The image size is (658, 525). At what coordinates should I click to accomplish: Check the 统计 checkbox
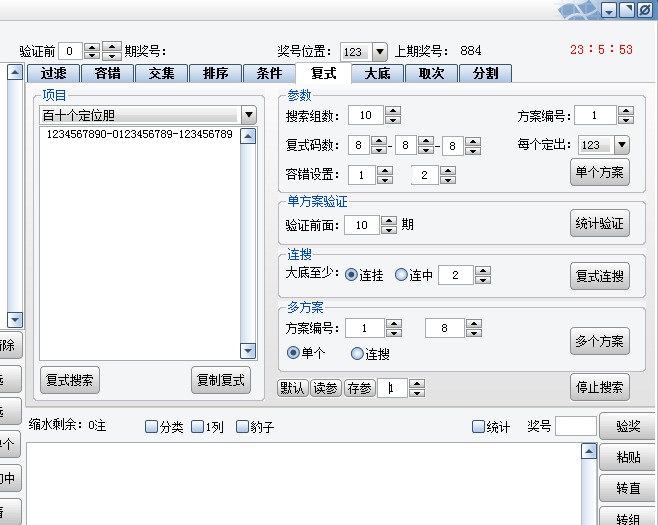click(478, 427)
